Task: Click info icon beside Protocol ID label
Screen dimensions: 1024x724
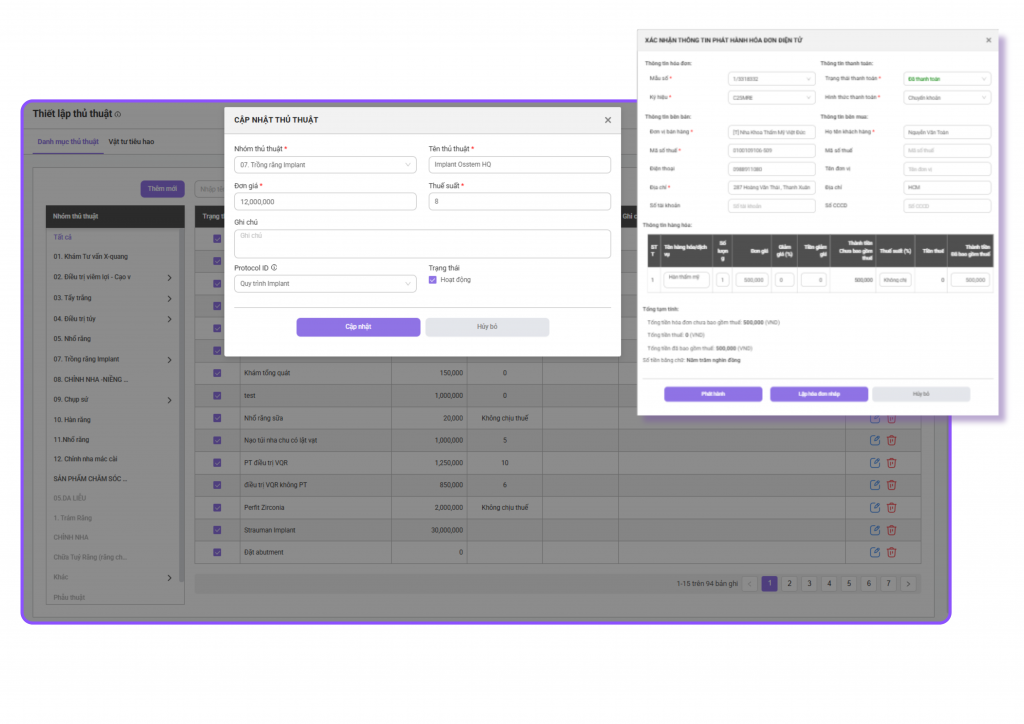Action: tap(274, 268)
